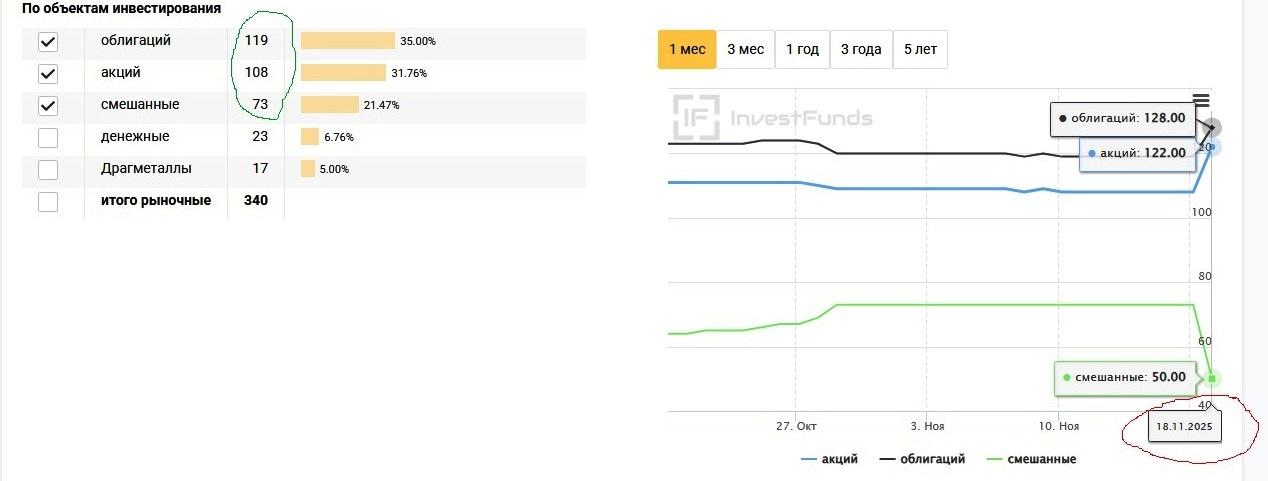Select the 5 лет period button
Viewport: 1268px width, 481px height.
[920, 50]
